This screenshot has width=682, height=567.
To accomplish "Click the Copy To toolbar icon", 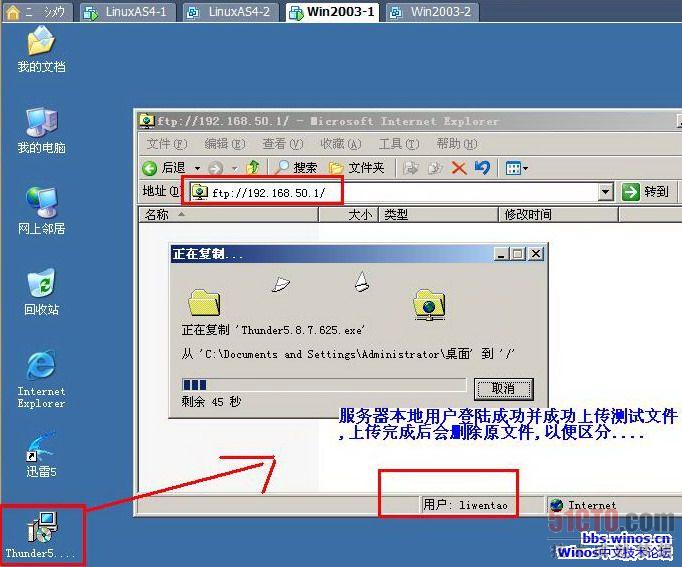I will [x=435, y=168].
